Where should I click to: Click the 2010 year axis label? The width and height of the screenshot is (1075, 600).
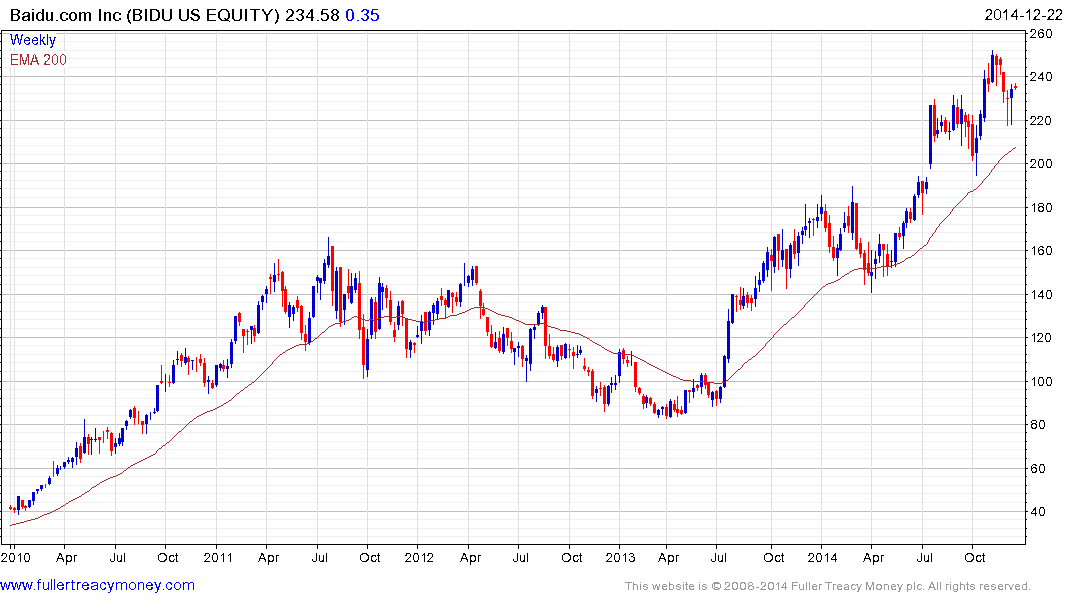[x=16, y=557]
